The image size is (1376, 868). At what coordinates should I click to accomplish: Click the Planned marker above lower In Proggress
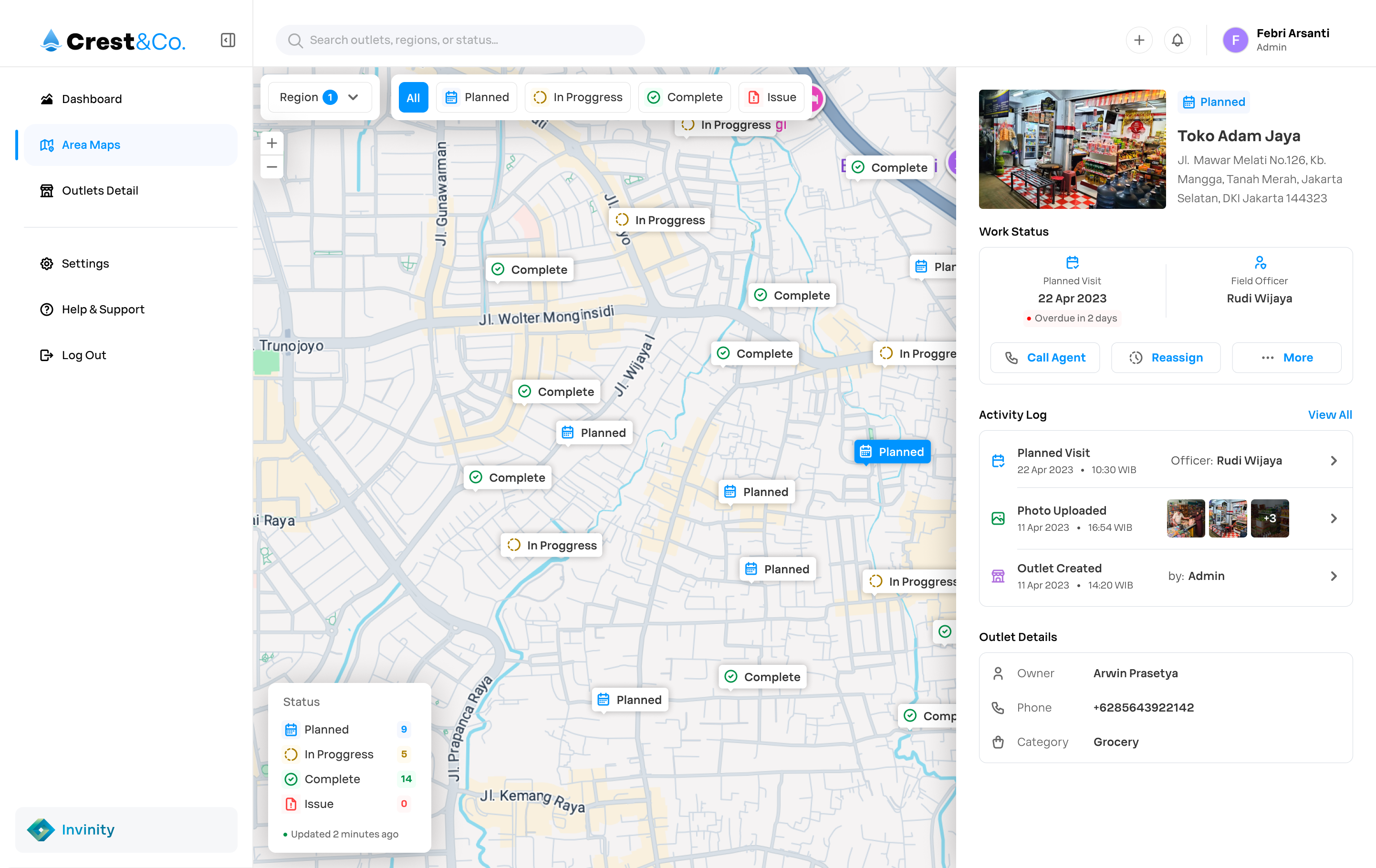pyautogui.click(x=778, y=569)
